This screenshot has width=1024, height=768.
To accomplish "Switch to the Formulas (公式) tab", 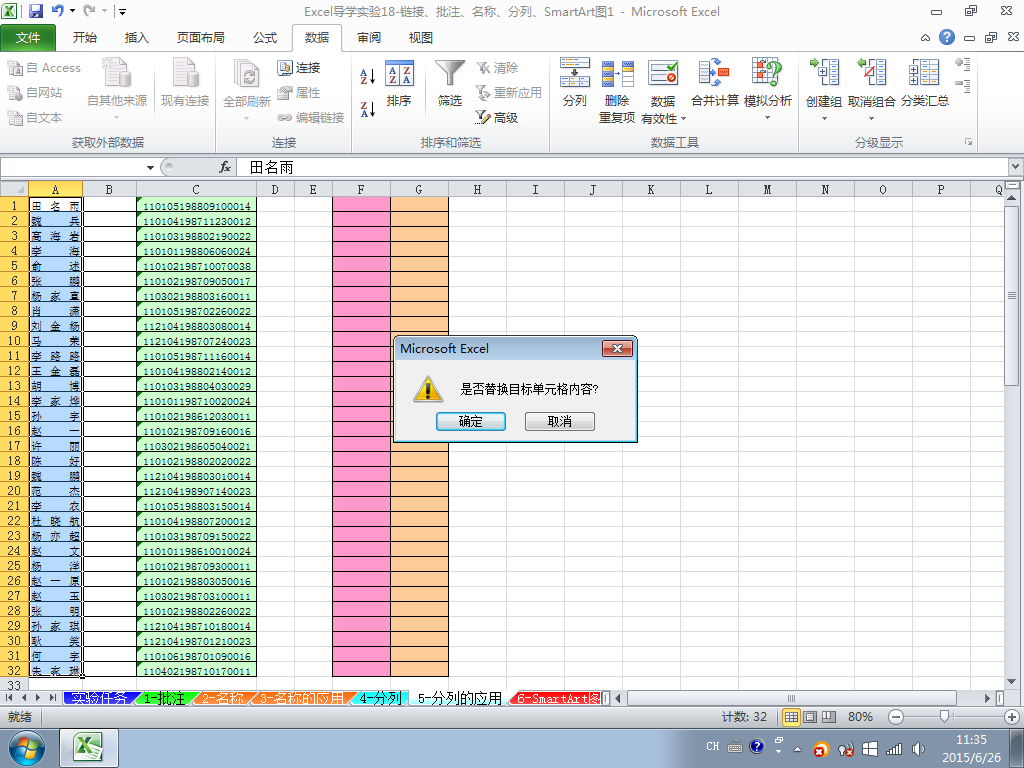I will [265, 38].
